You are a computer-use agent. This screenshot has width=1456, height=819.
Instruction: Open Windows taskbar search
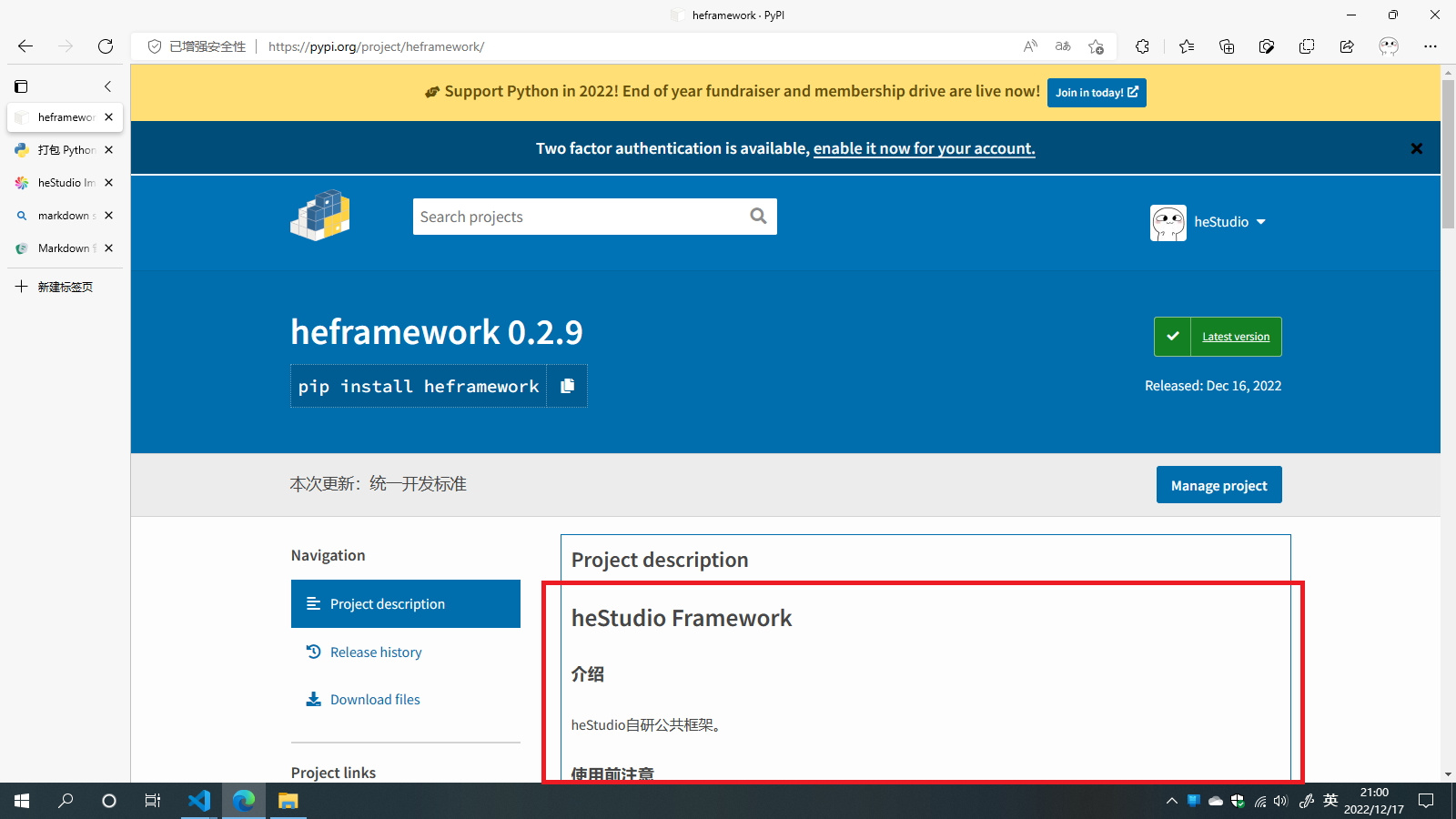[x=66, y=801]
